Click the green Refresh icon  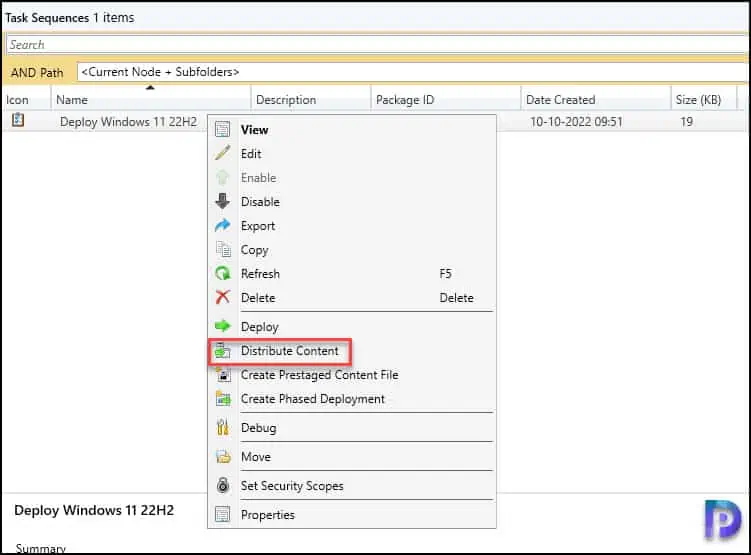[222, 273]
